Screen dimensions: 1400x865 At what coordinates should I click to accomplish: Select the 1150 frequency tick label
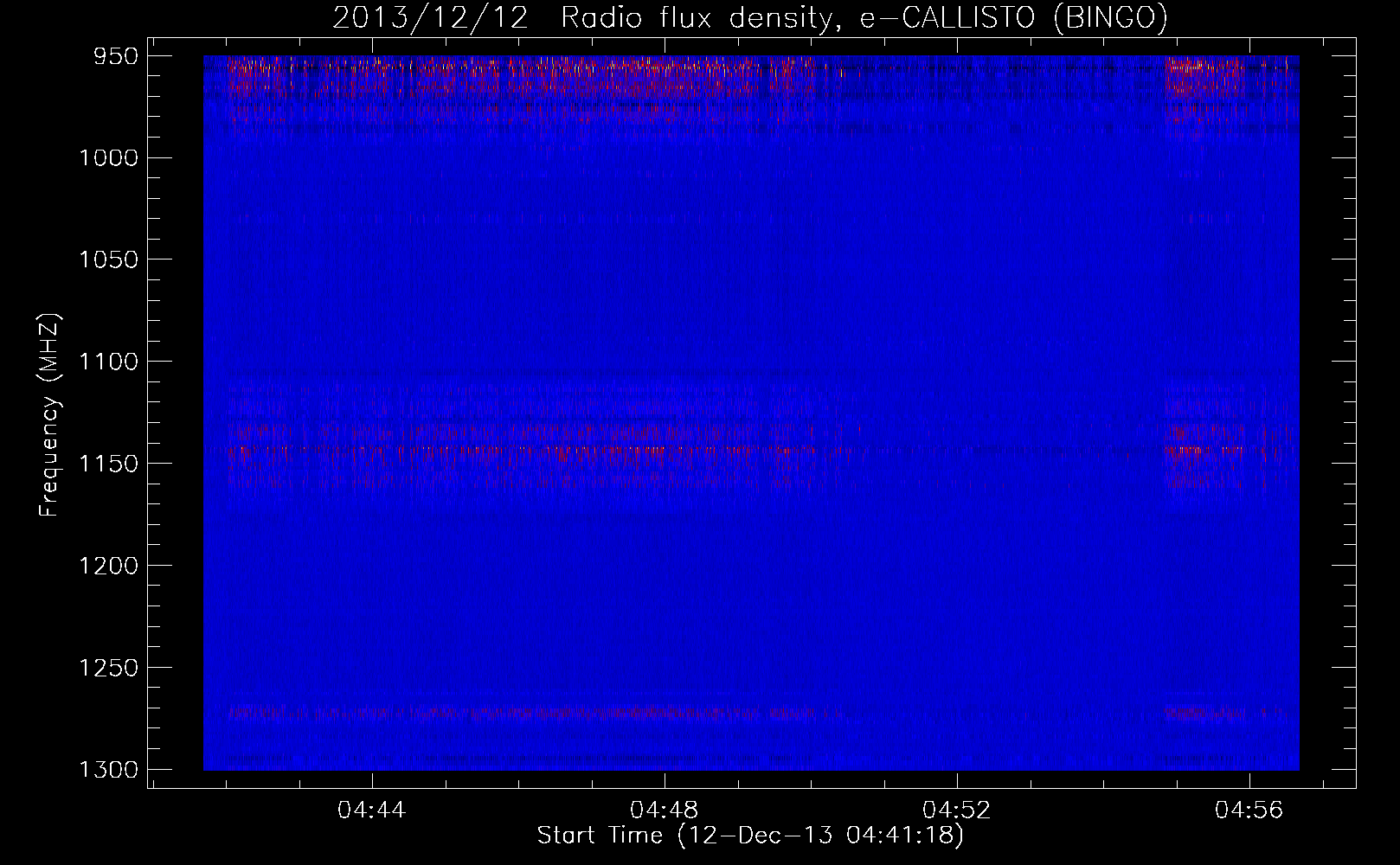tap(109, 464)
